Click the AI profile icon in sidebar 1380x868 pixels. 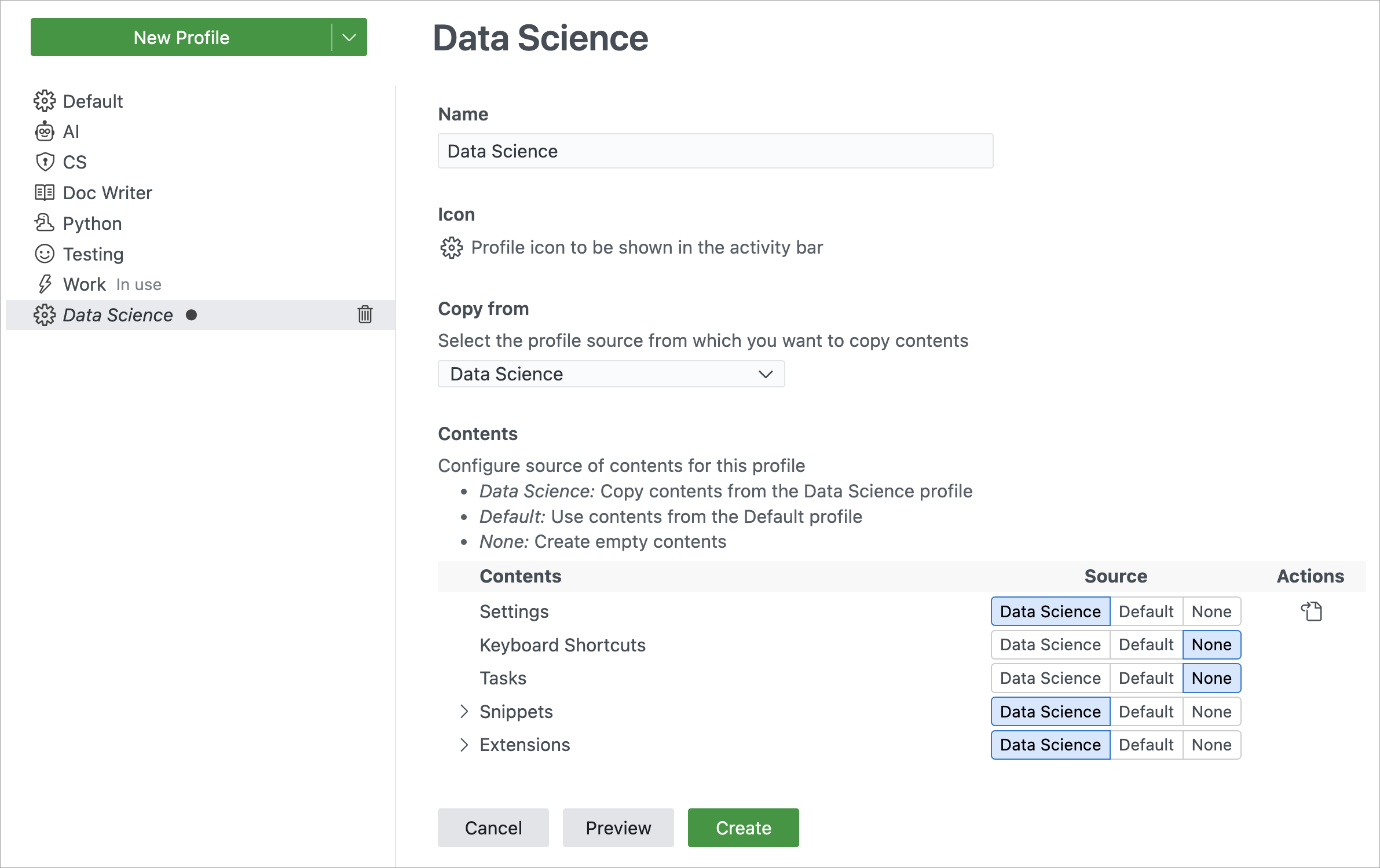coord(44,131)
